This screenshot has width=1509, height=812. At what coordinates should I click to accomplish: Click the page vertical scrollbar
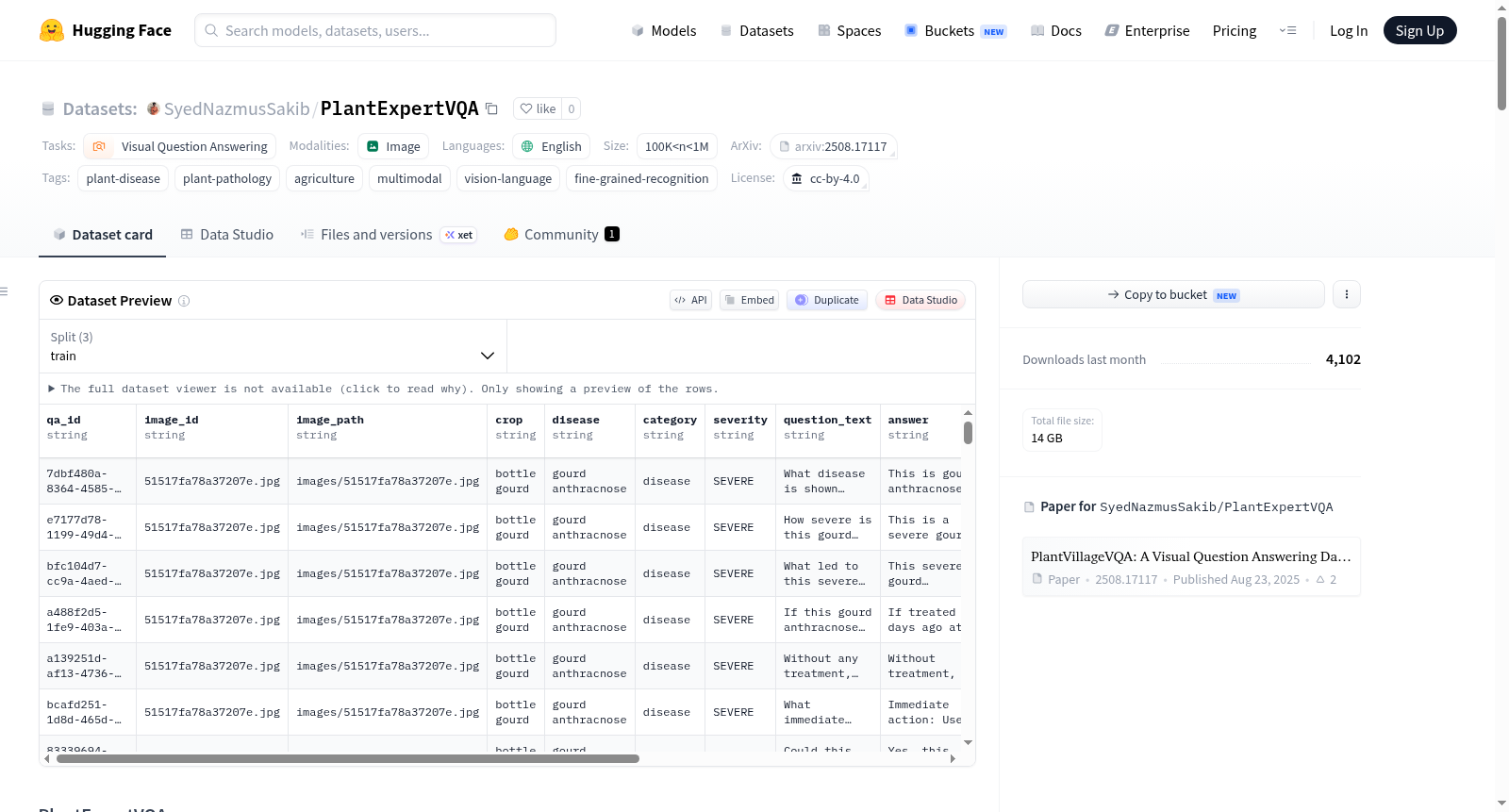1501,63
